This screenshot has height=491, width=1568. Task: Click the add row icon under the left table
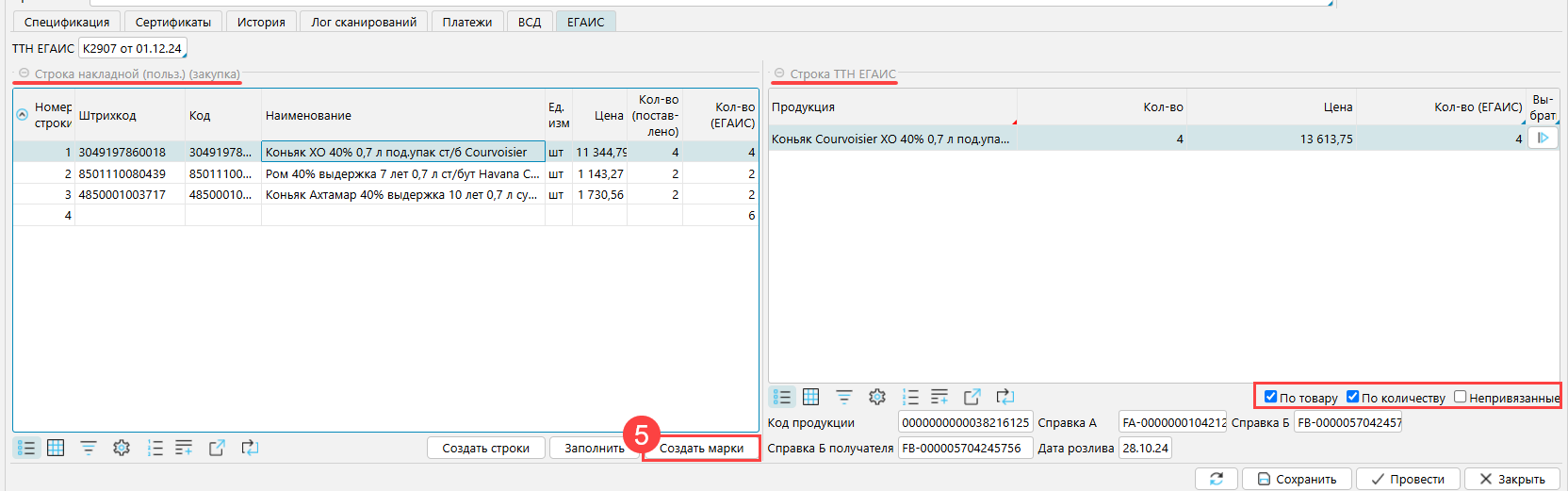(184, 448)
